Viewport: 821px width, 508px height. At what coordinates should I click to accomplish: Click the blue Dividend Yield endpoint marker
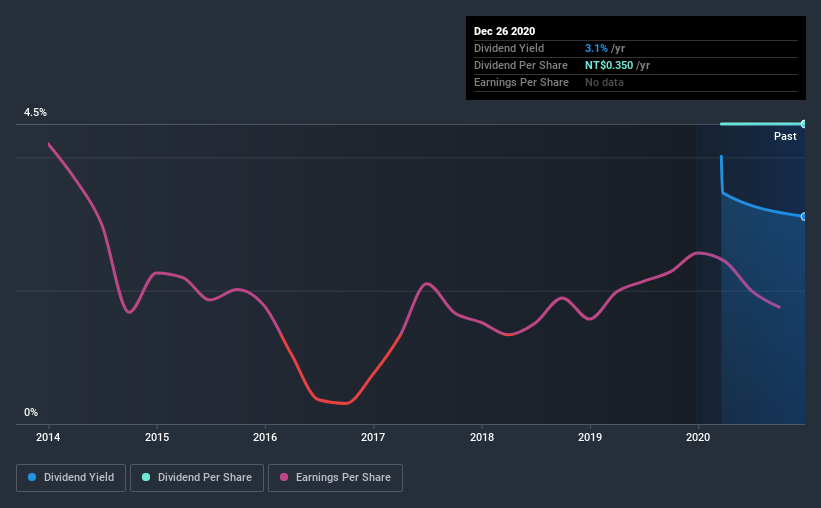tap(804, 216)
